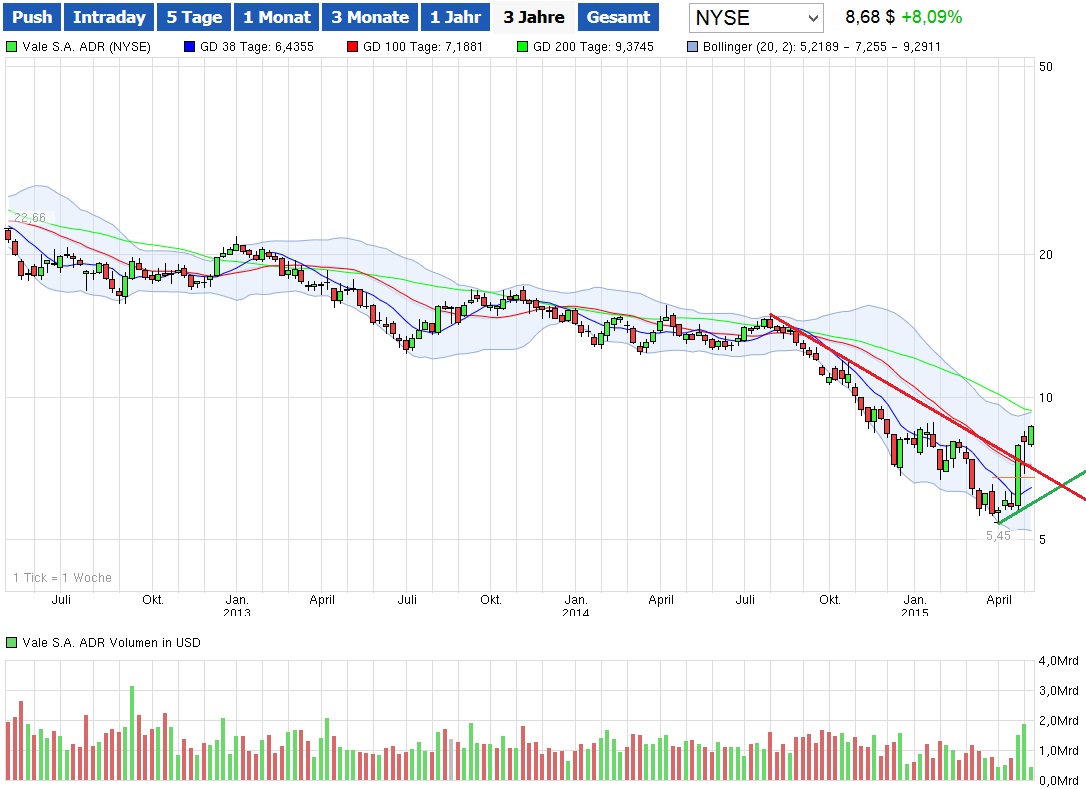Viewport: 1086px width, 789px height.
Task: Click the green GD 200 Tage legend square
Action: (x=522, y=47)
